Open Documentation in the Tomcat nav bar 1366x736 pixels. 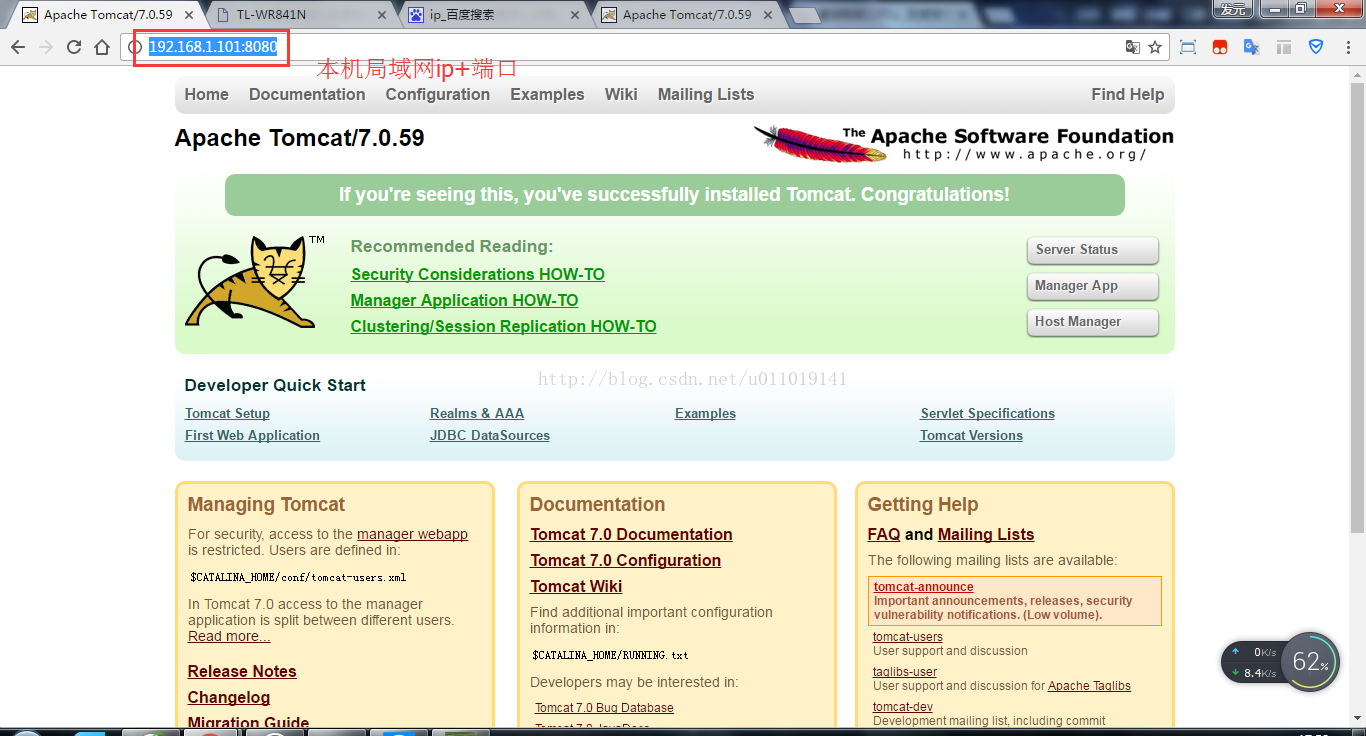click(307, 94)
